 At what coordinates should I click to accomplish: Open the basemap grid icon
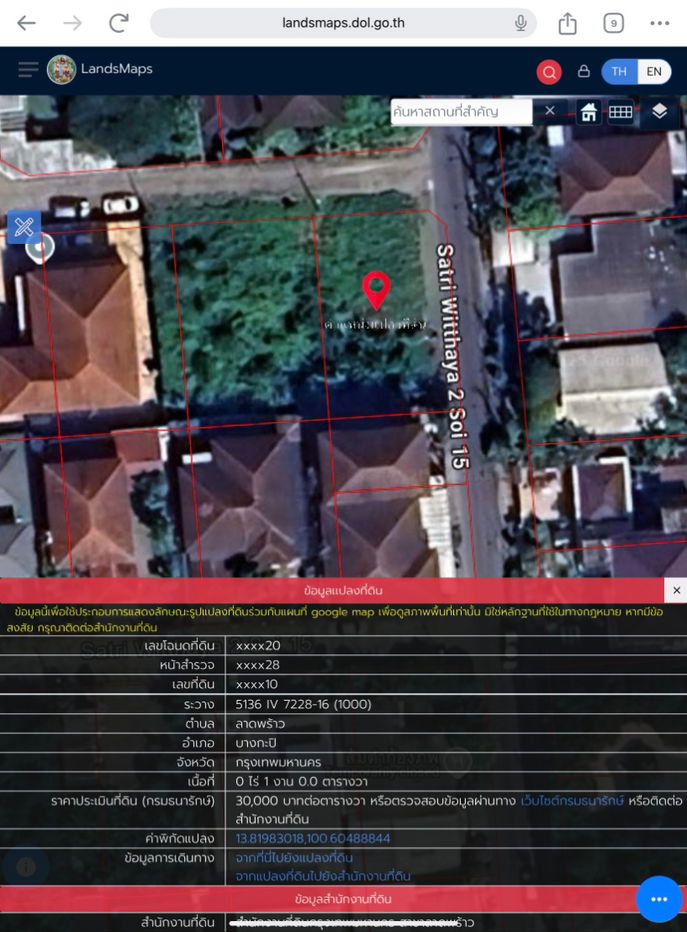point(621,112)
